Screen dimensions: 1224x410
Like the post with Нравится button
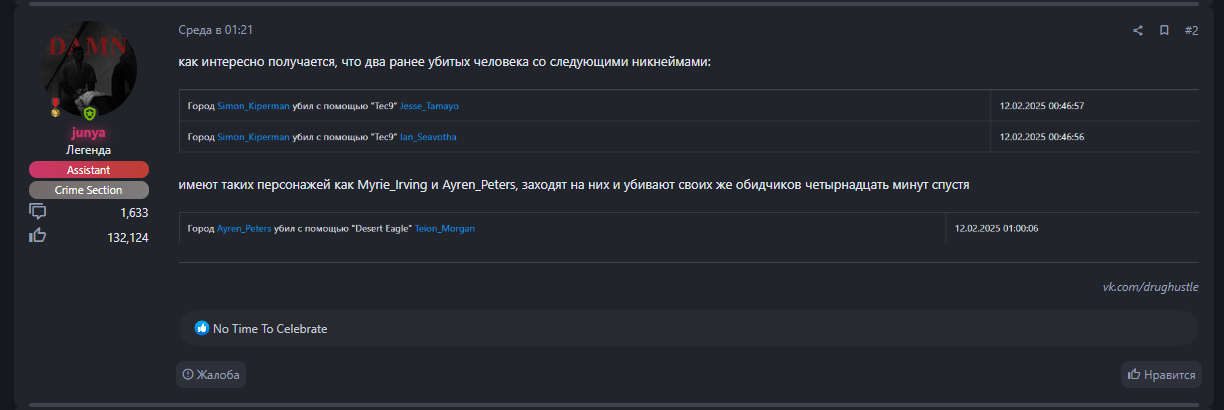1161,375
